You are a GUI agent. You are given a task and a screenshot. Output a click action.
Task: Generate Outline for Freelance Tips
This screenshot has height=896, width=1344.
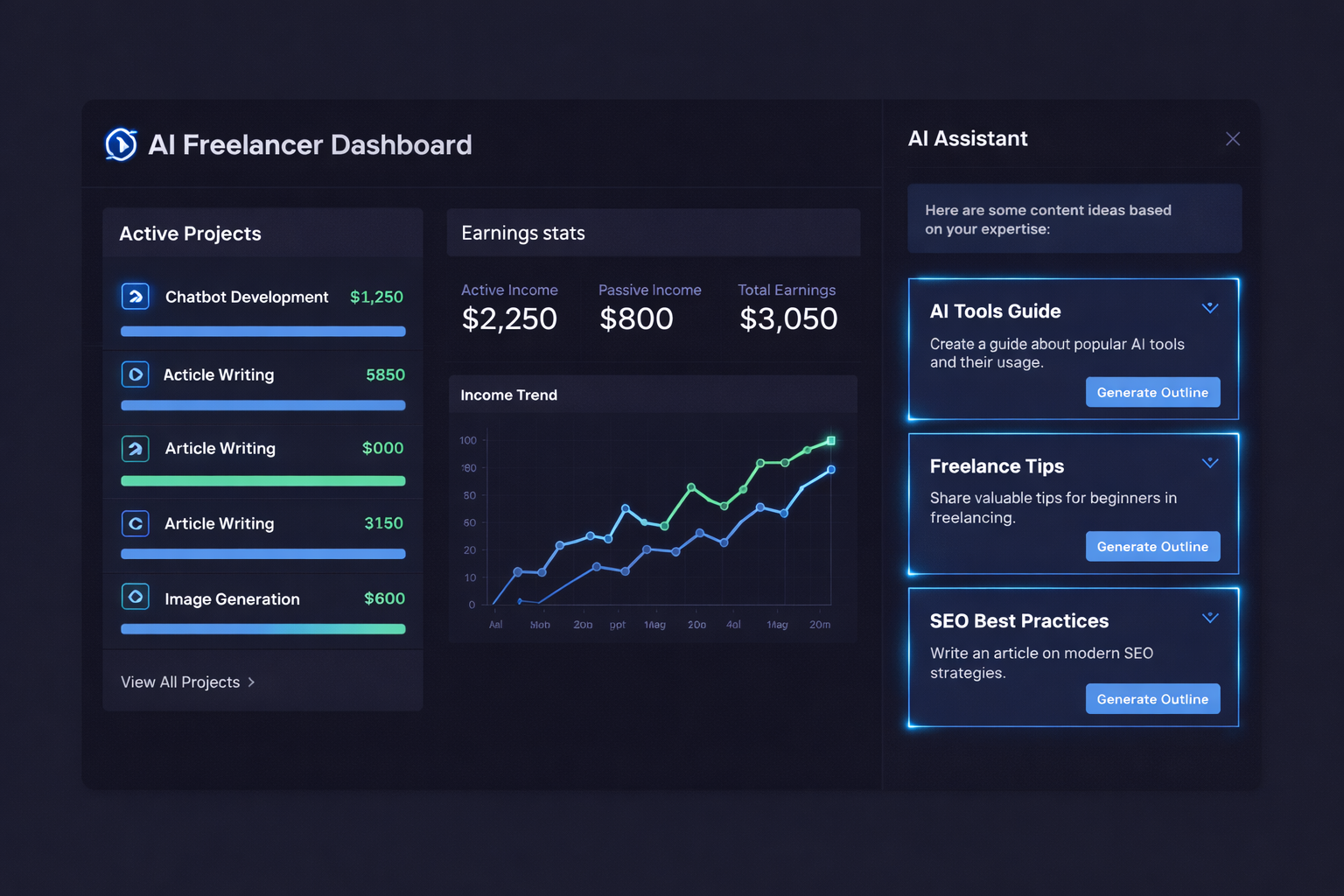1152,546
